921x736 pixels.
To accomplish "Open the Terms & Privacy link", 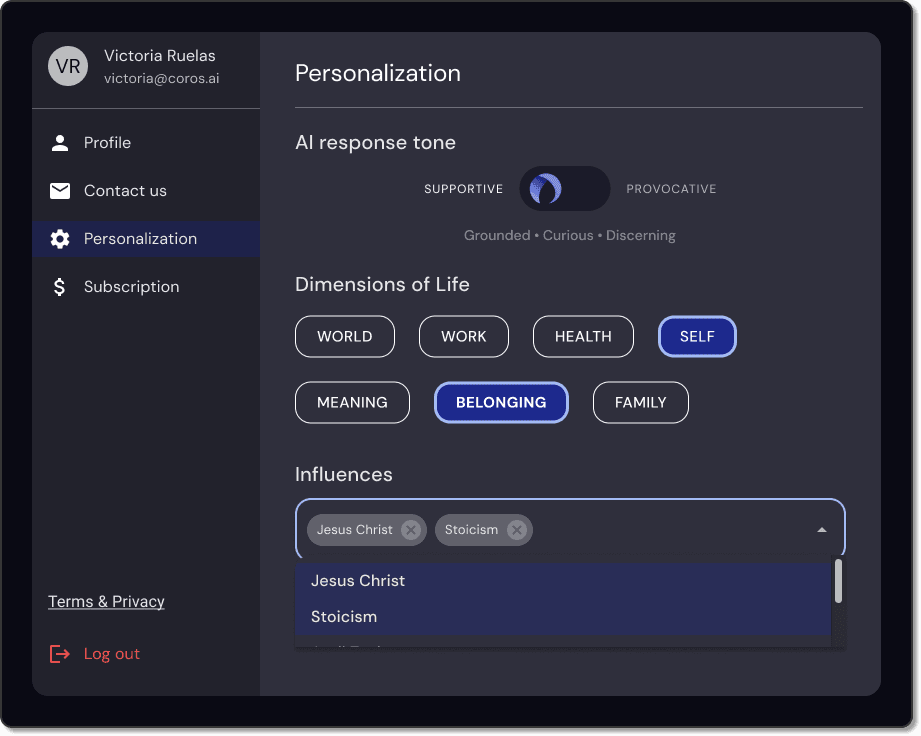I will (x=106, y=602).
